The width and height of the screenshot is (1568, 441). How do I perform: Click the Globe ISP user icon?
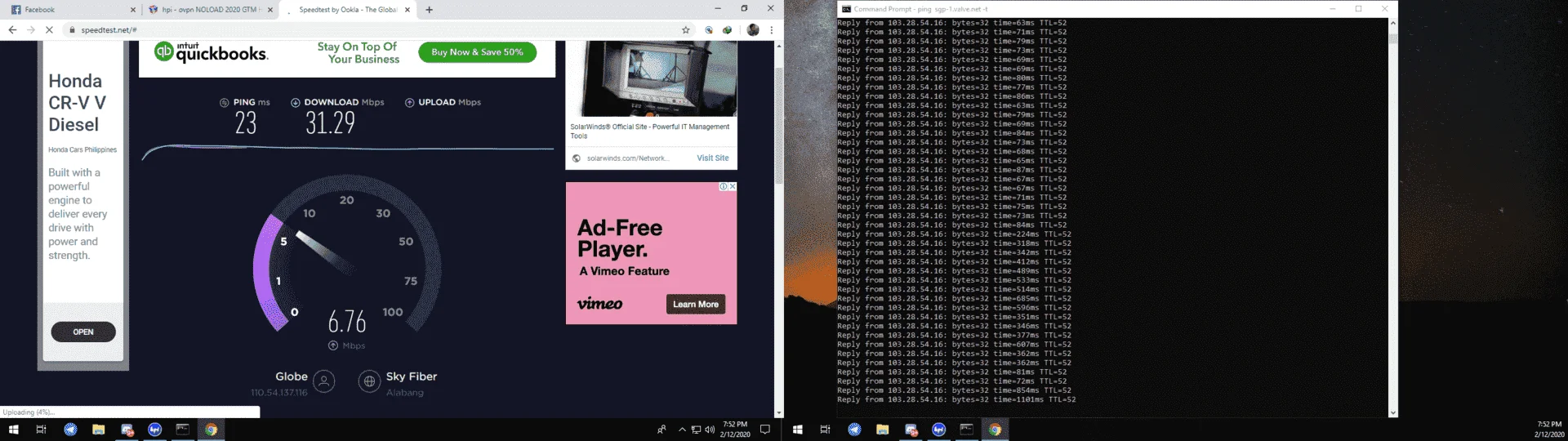coord(324,381)
